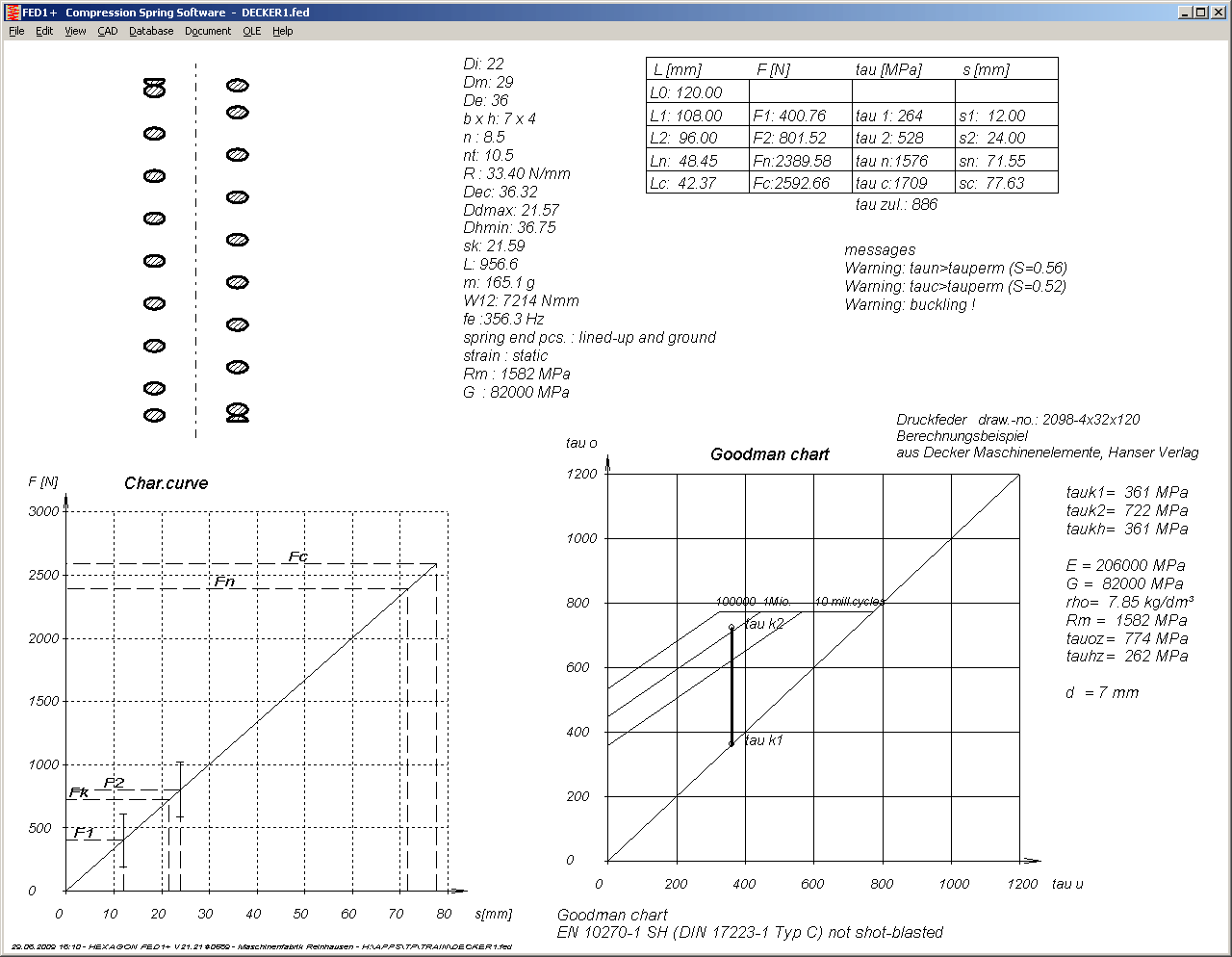Viewport: 1232px width, 957px height.
Task: Open the Help menu
Action: 282,31
